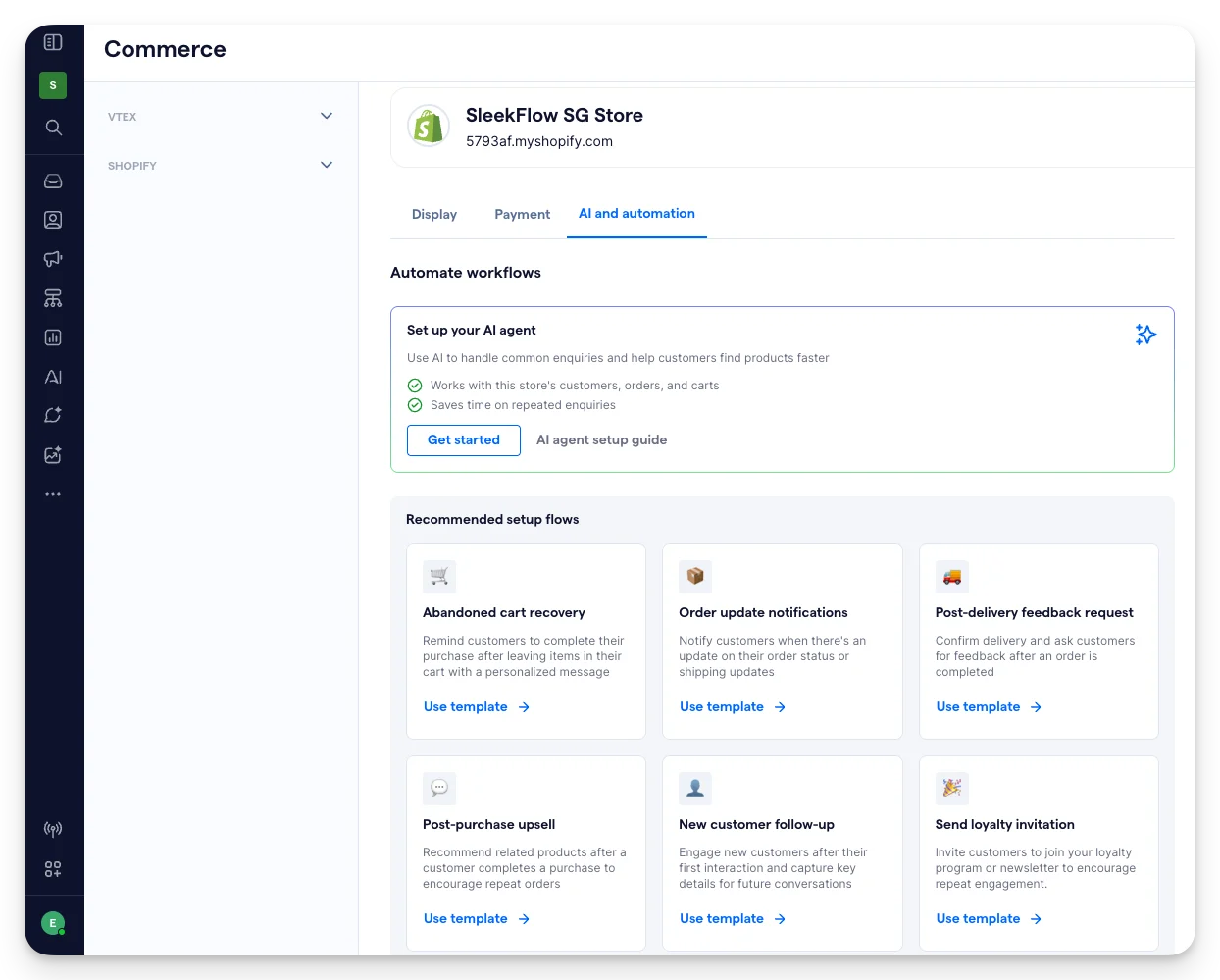Click the Automate workflows heading
Screen dimensions: 1220x980
tap(466, 273)
